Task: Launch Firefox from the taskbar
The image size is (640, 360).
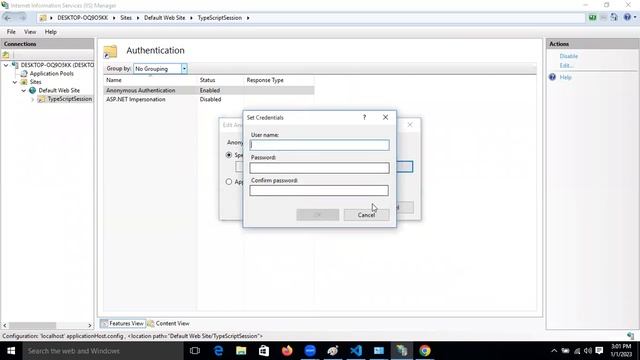Action: (287, 351)
